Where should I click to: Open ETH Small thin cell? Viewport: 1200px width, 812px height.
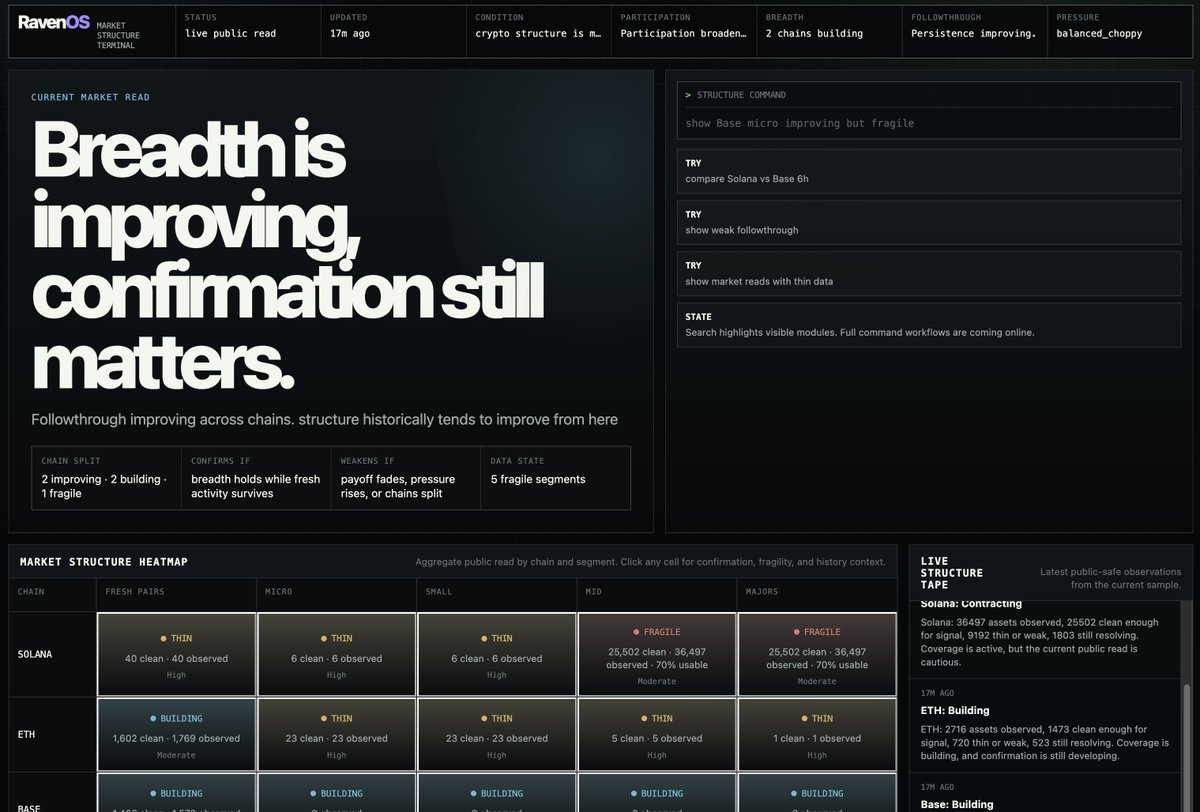(x=496, y=734)
